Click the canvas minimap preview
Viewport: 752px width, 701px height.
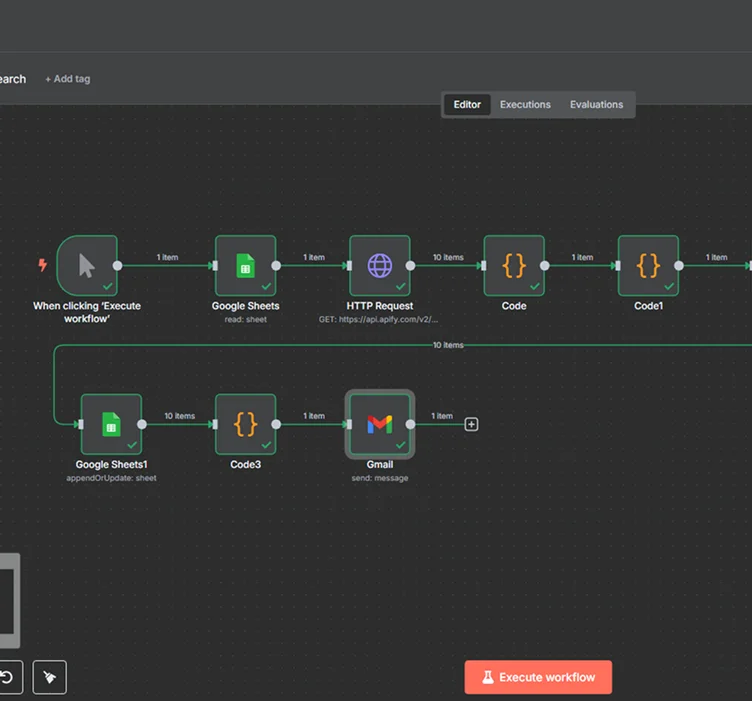8,600
